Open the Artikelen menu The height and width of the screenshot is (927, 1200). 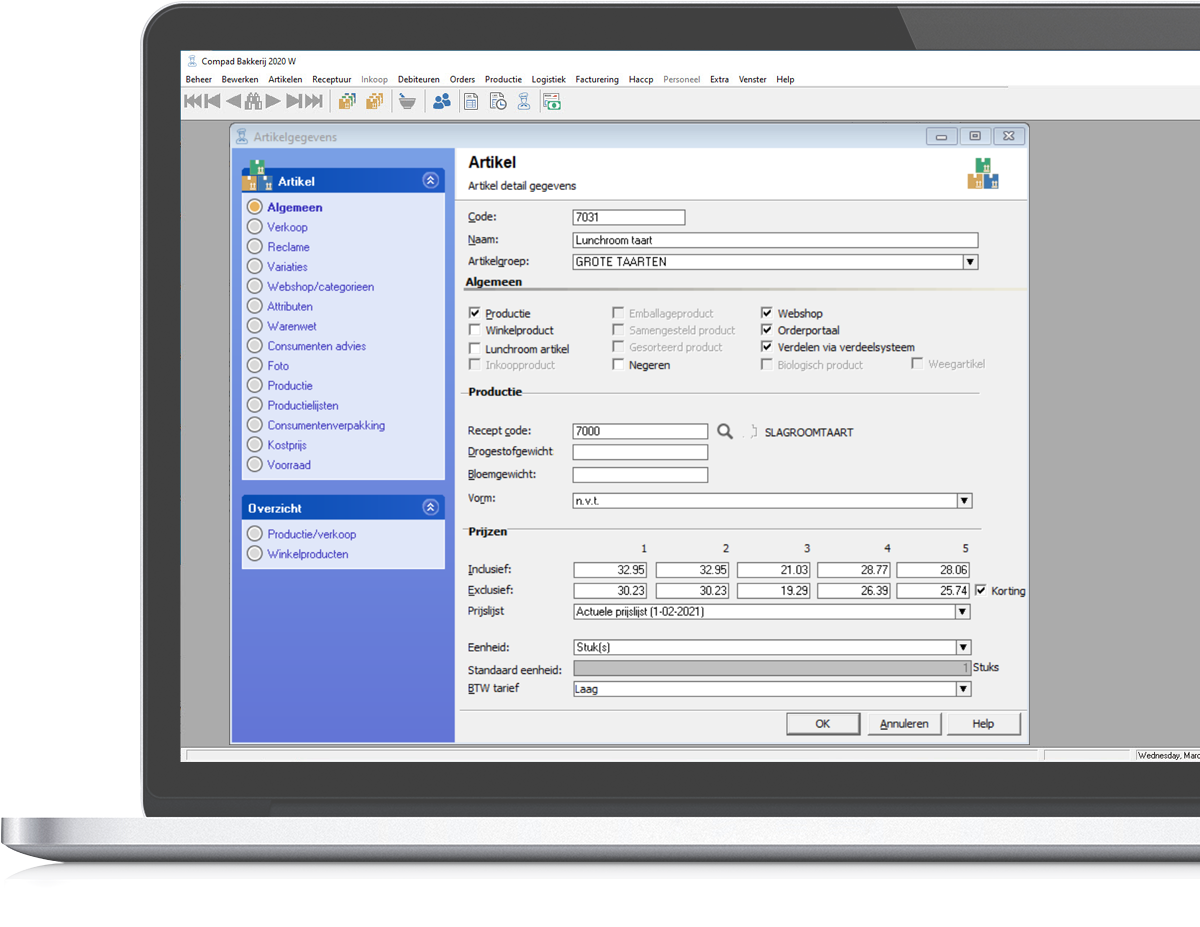point(285,79)
